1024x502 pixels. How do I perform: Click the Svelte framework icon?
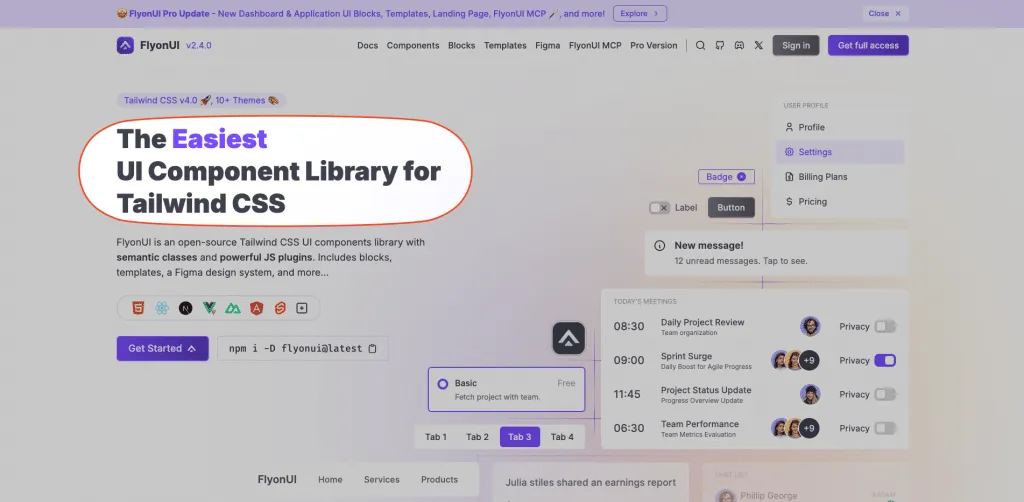click(280, 308)
